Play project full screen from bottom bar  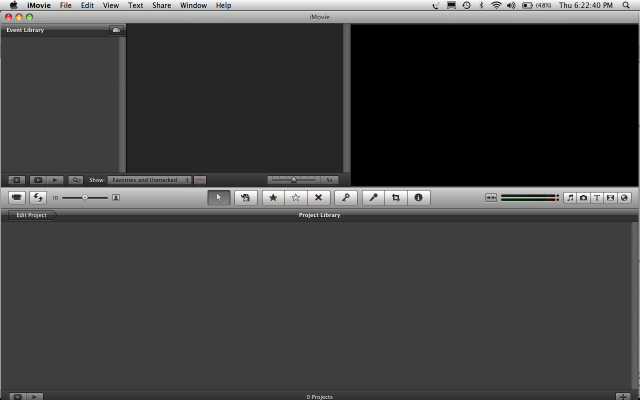tap(18, 396)
